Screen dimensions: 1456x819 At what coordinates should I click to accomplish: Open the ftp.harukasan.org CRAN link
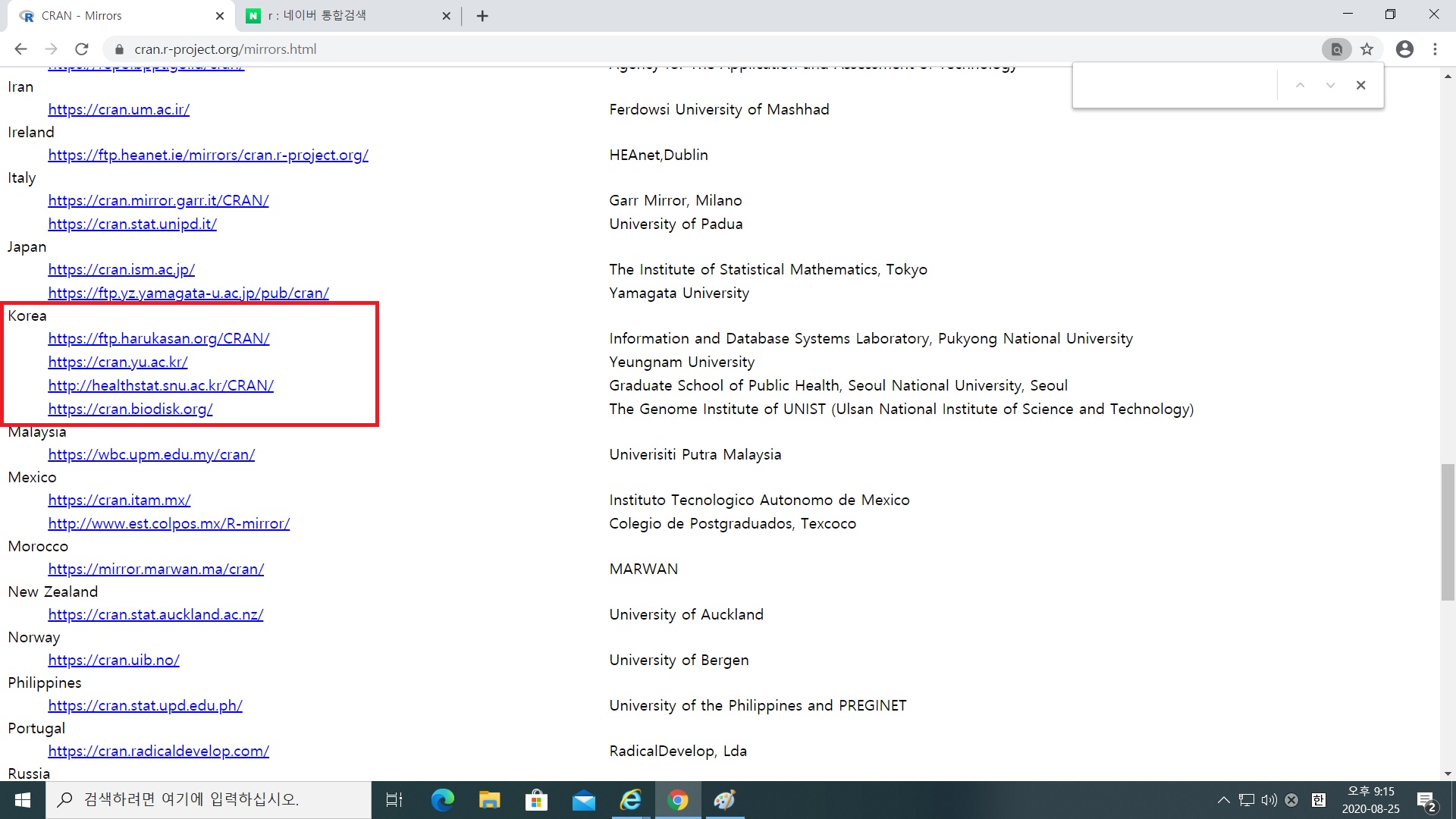coord(159,338)
